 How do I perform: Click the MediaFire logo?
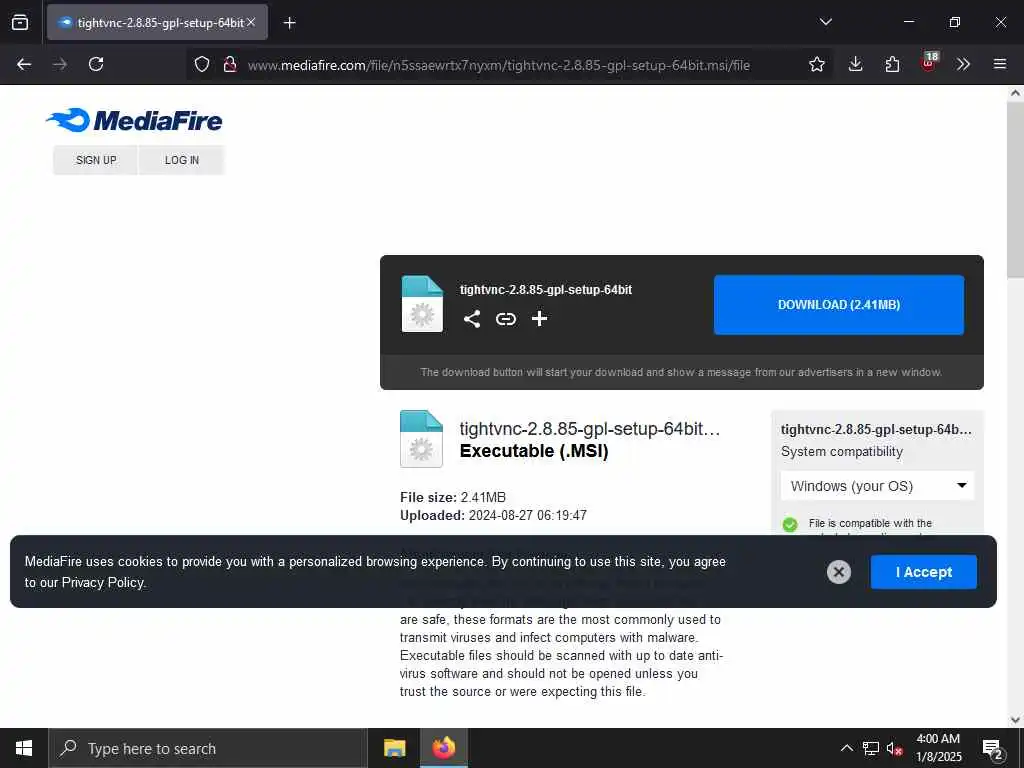click(x=135, y=120)
